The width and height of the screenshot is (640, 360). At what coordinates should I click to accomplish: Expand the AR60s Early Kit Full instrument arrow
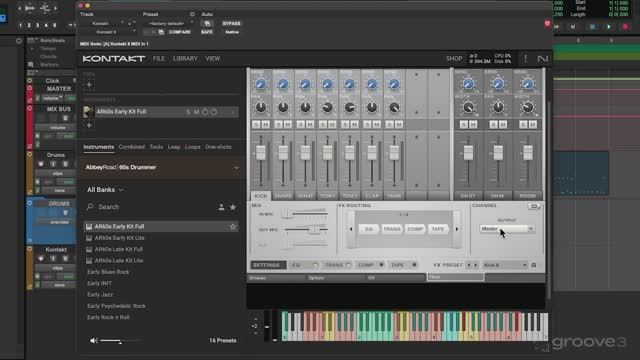(233, 112)
